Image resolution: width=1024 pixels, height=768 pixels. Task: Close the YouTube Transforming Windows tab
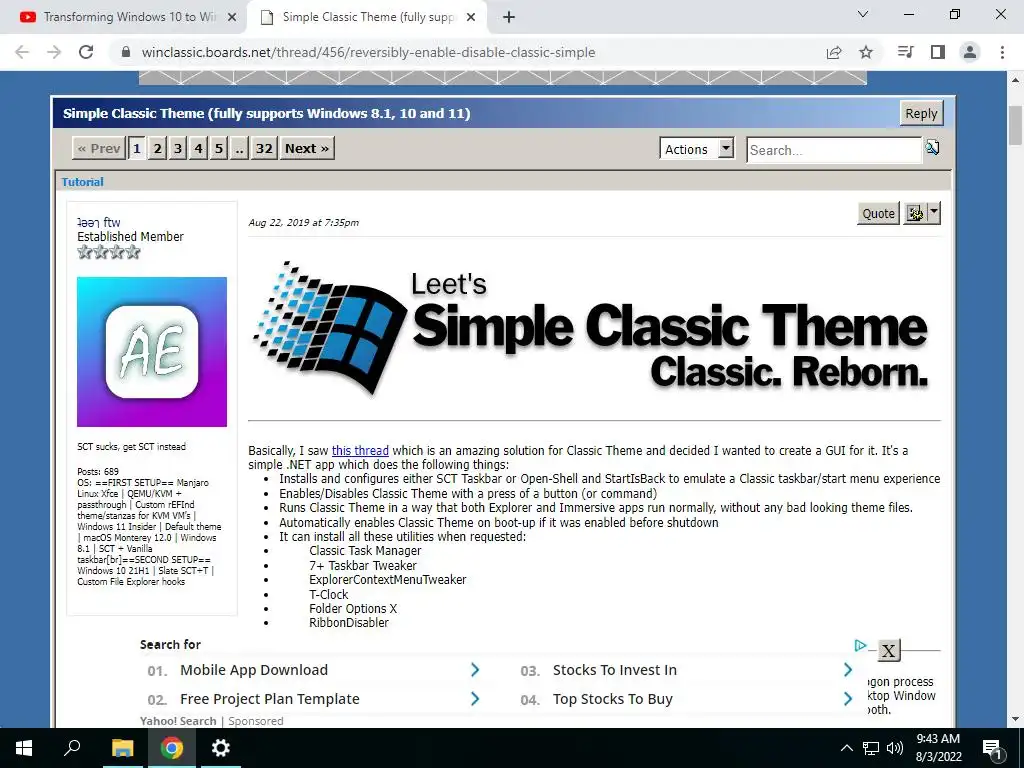[232, 17]
